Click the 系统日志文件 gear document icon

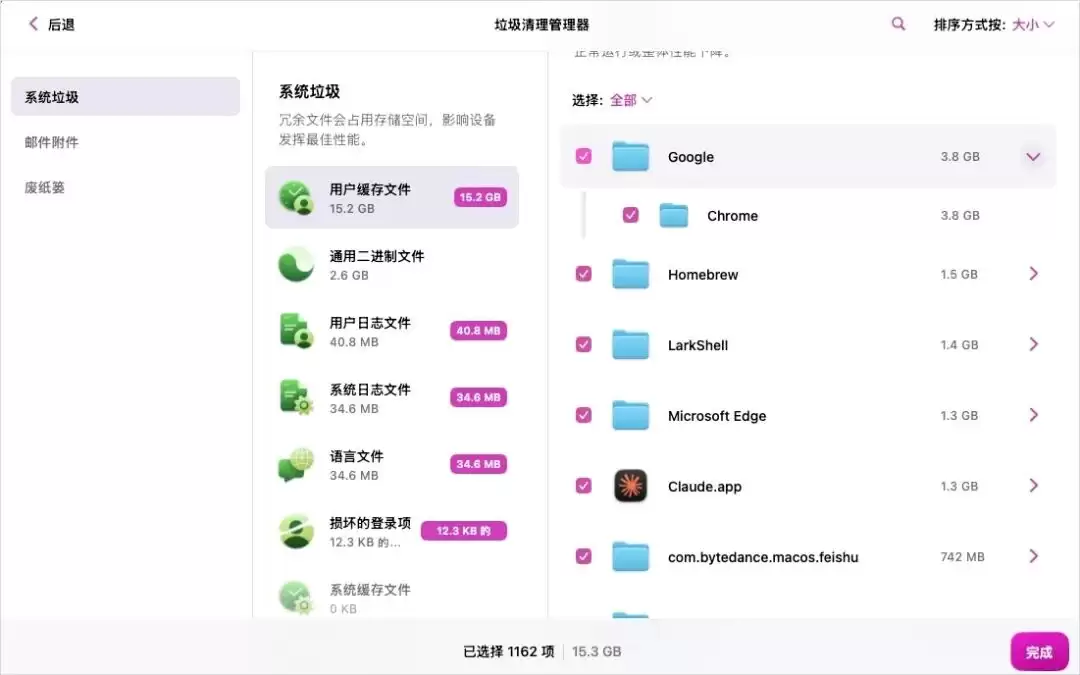(296, 397)
